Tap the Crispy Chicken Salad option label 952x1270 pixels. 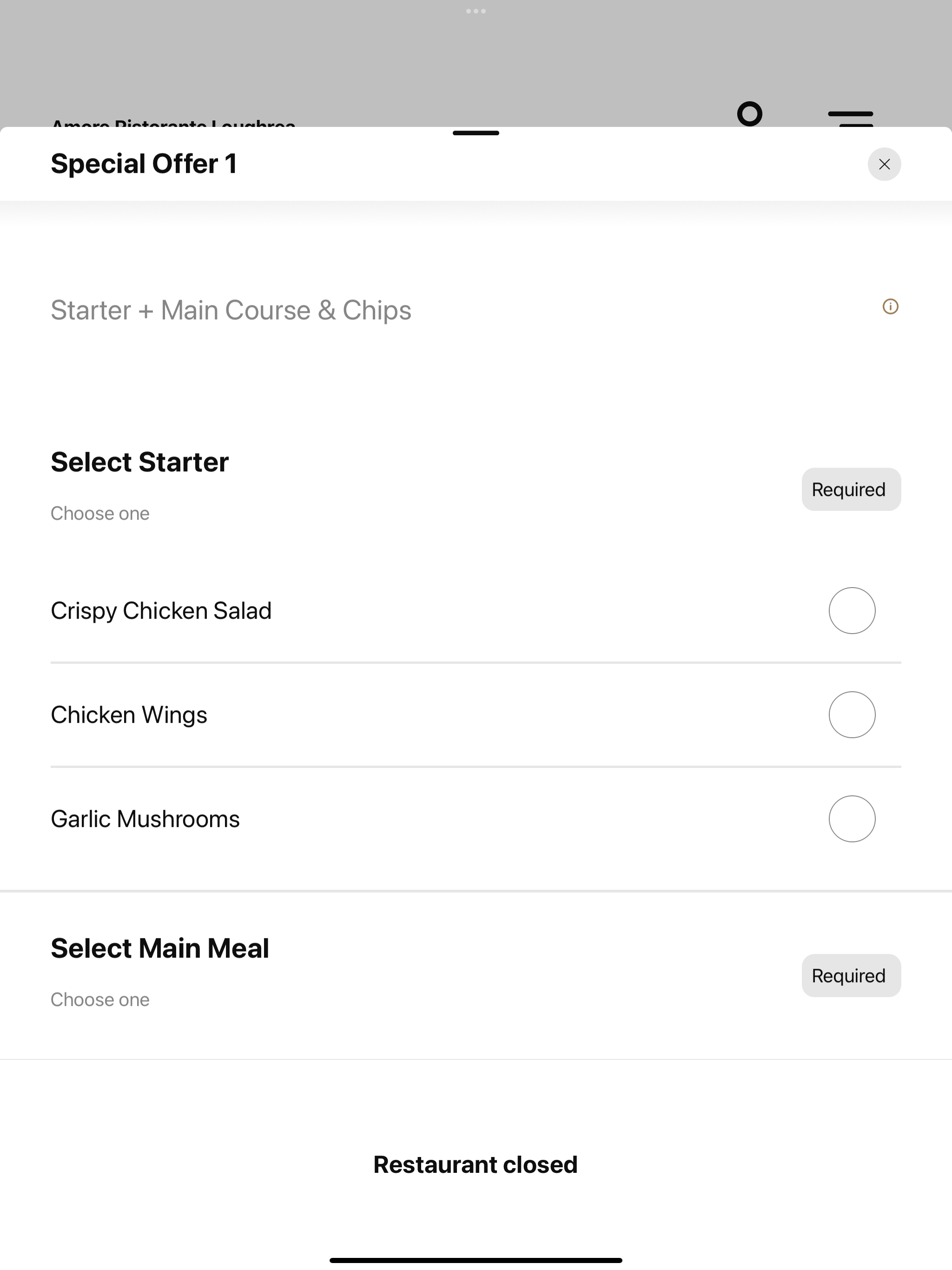click(161, 611)
